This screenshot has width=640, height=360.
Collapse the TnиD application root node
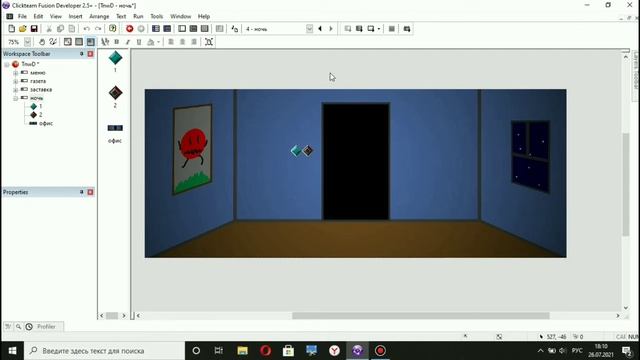[x=7, y=64]
